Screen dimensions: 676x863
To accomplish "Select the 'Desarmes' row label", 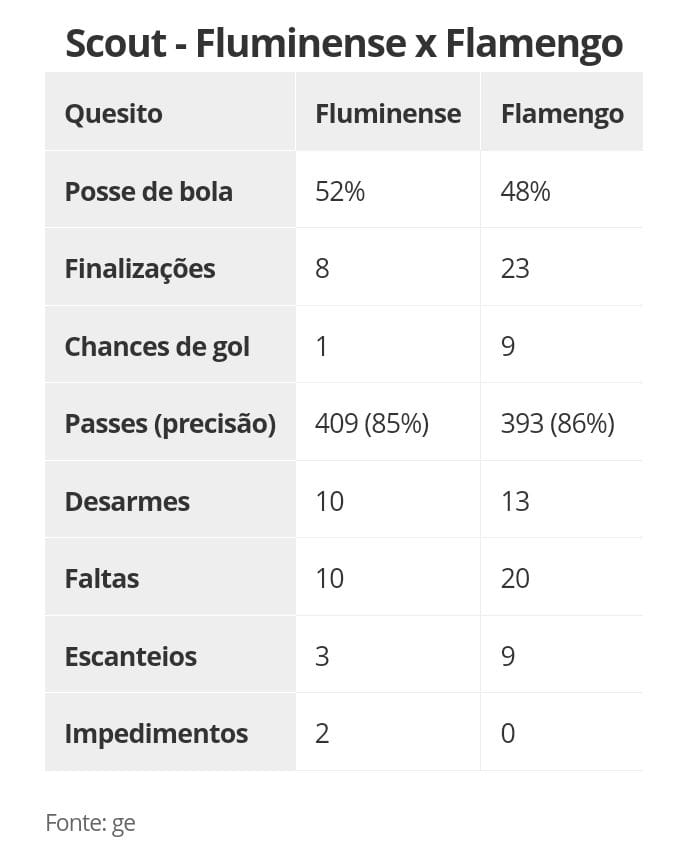I will (x=127, y=501).
